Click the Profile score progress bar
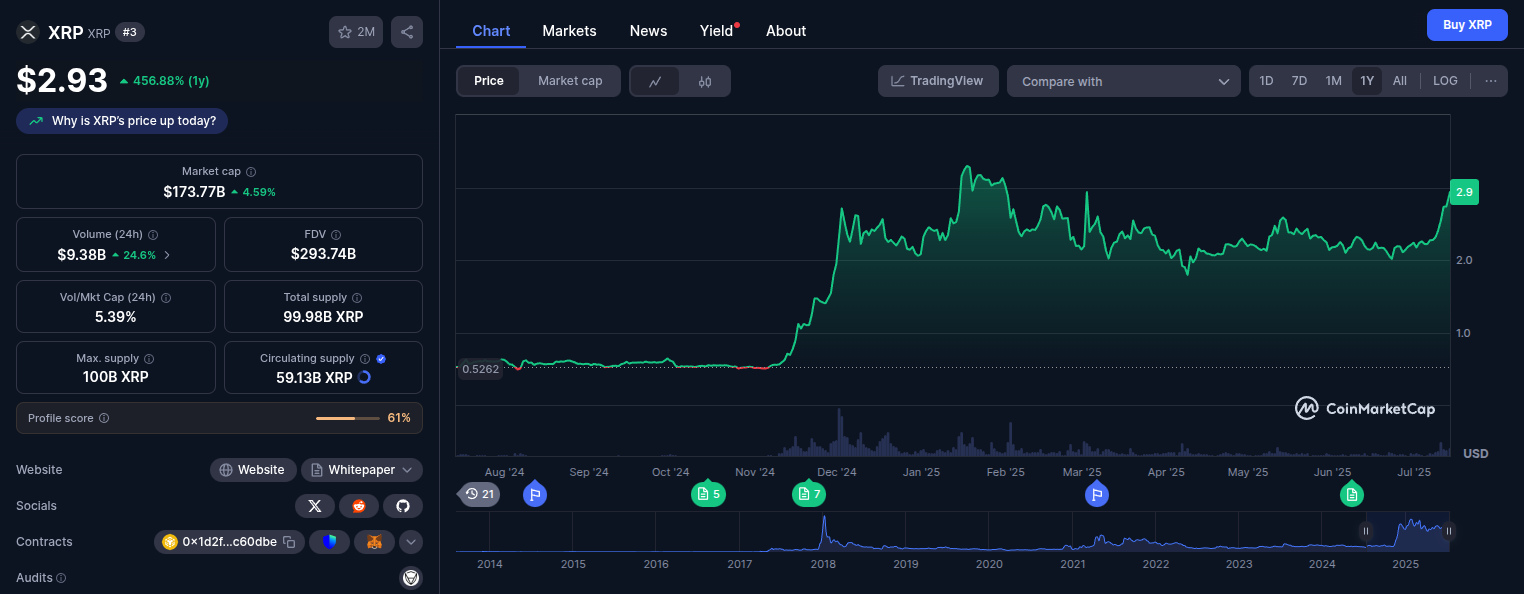This screenshot has width=1524, height=594. [x=349, y=418]
